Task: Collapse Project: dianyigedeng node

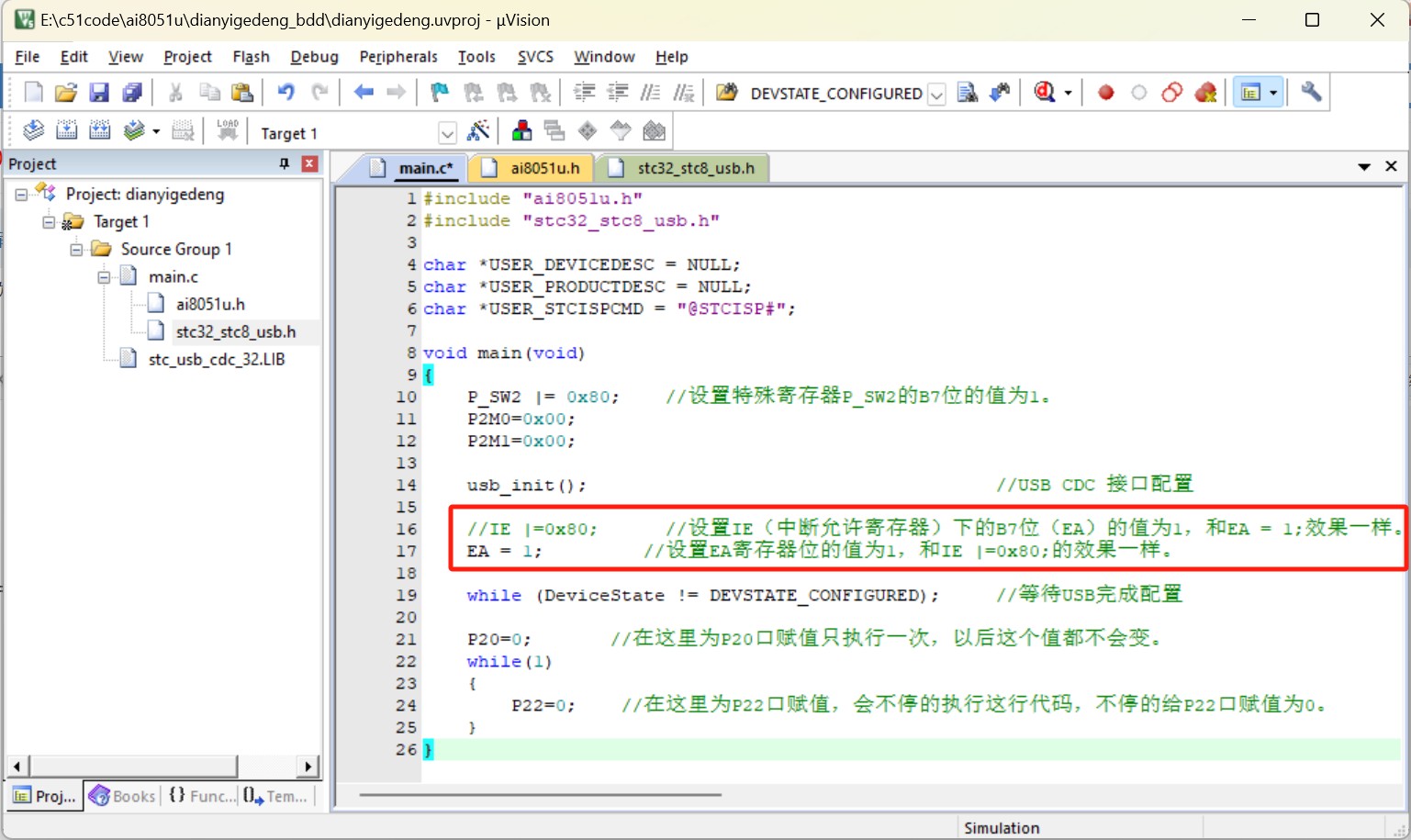Action: 21,195
